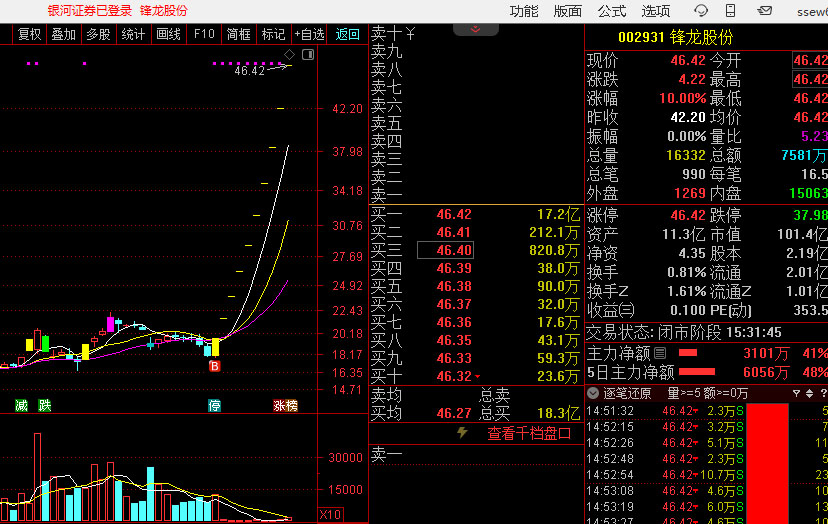
Task: Click the ¥ symbol next to 卖十
Action: pyautogui.click(x=410, y=34)
